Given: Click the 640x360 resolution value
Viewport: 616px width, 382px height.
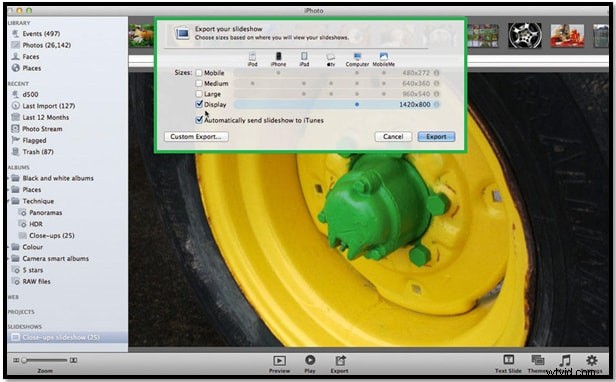Looking at the screenshot, I should (x=416, y=83).
